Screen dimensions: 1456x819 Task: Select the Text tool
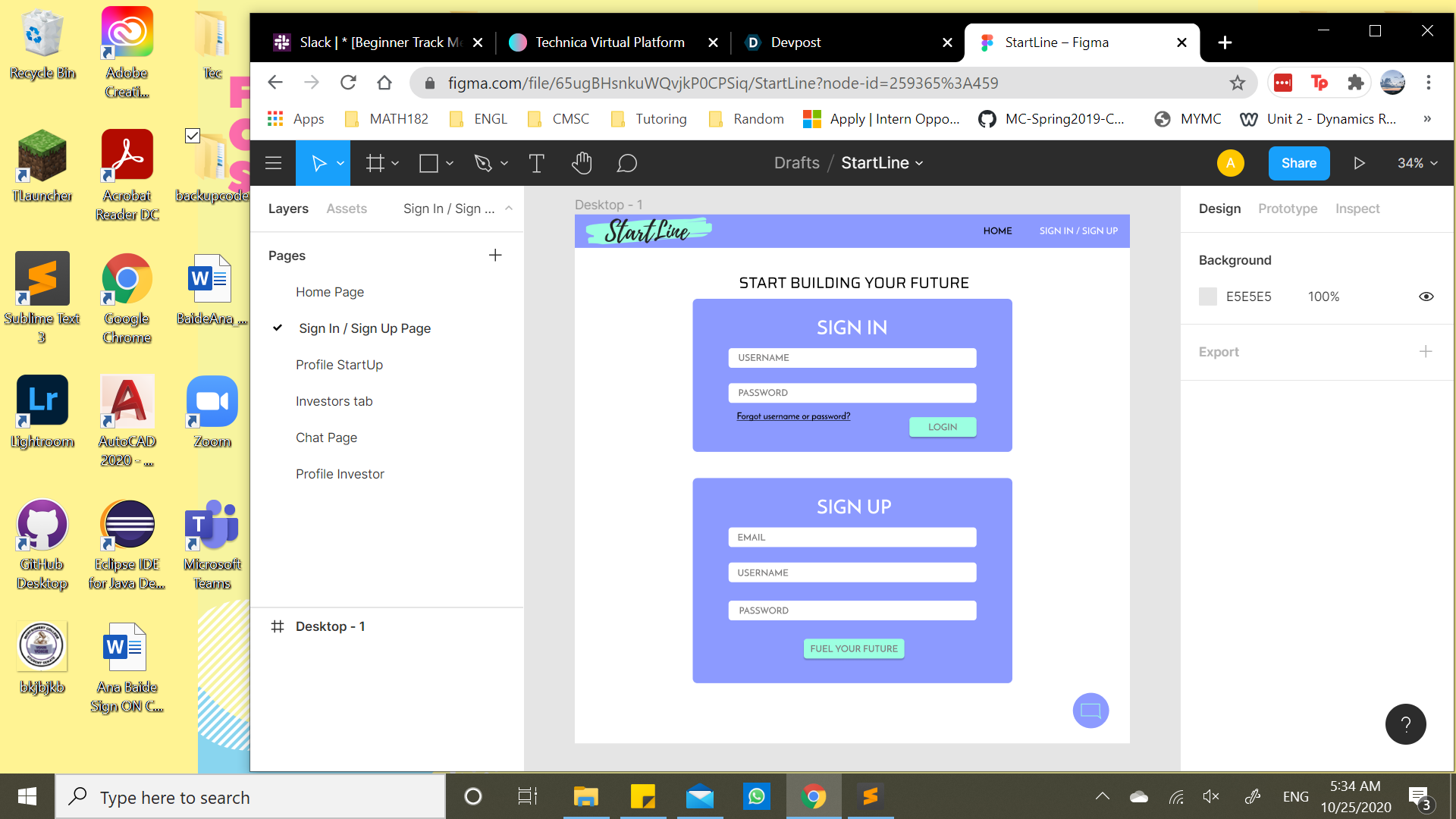(x=536, y=163)
